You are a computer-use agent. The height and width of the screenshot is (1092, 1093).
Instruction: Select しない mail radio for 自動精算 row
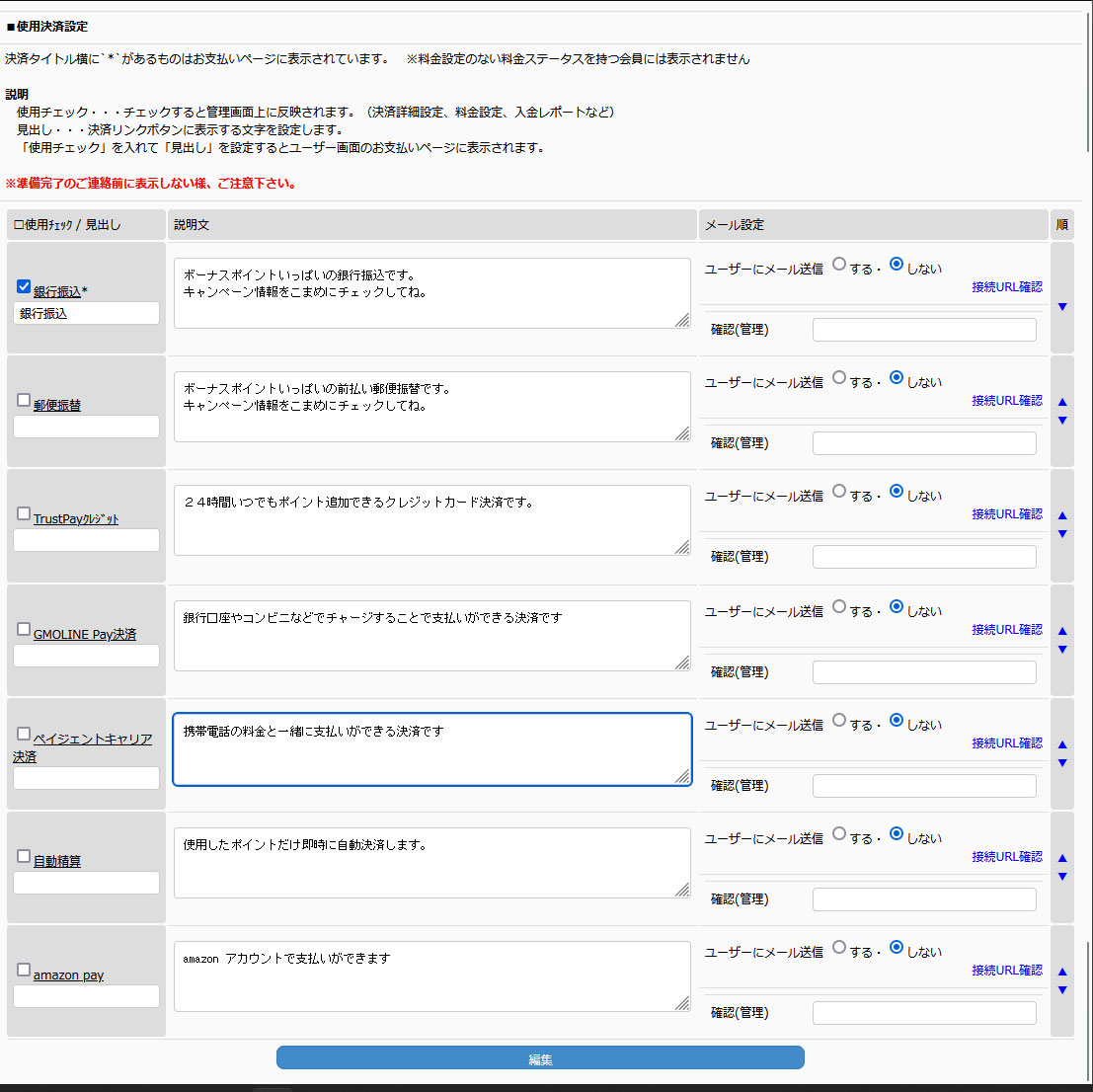(x=897, y=833)
